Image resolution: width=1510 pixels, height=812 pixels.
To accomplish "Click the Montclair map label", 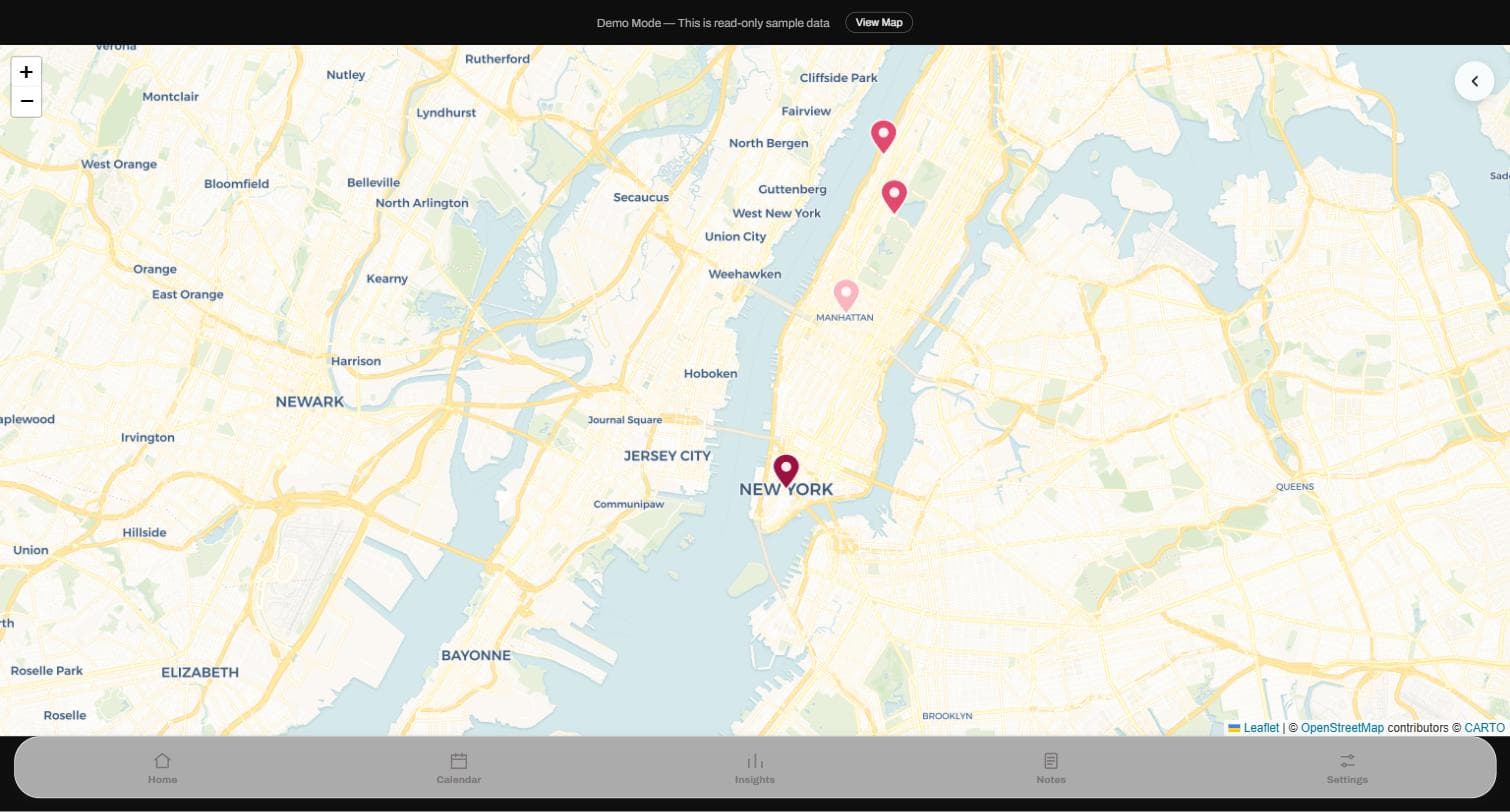I will [x=171, y=97].
